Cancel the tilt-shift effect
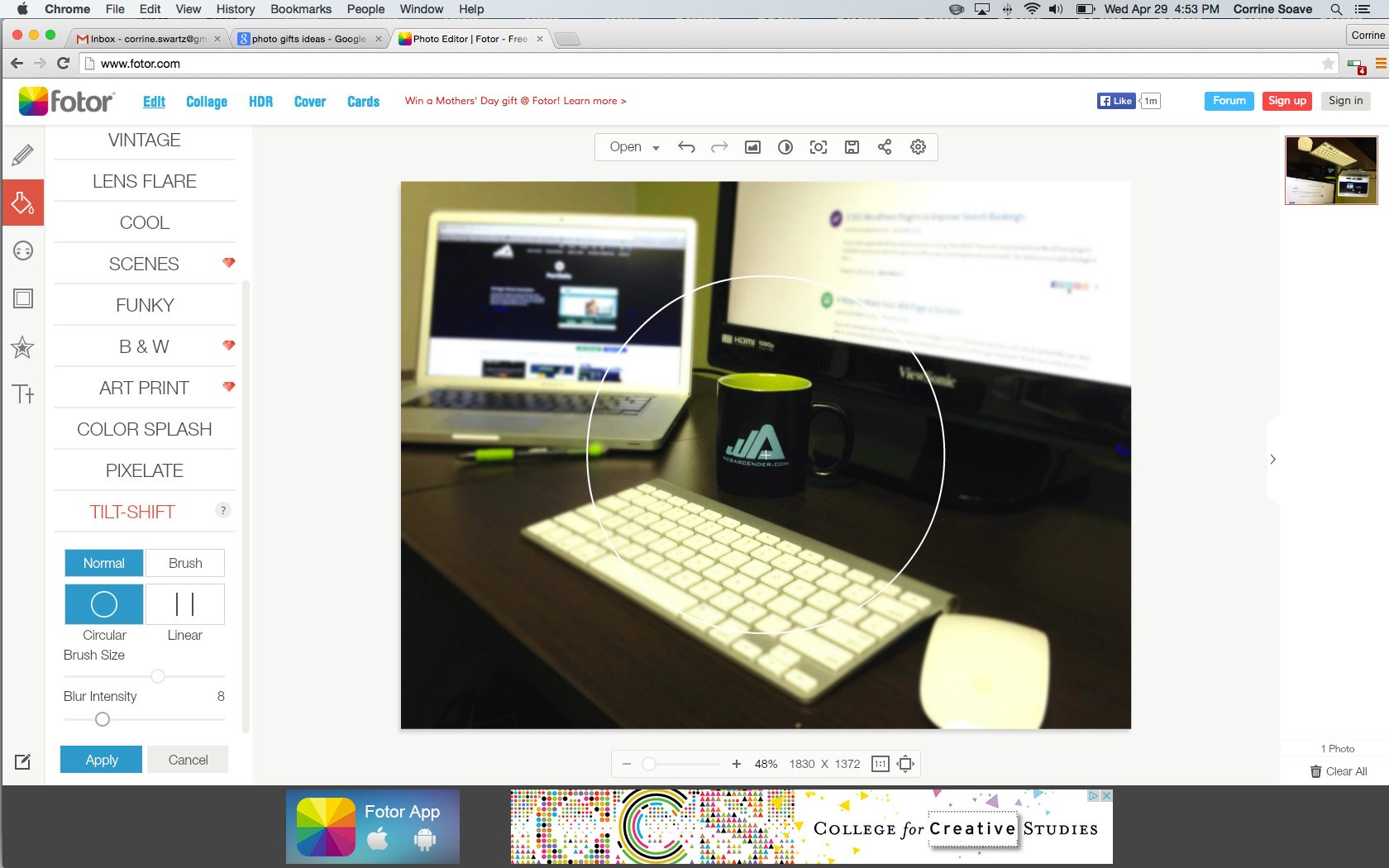The image size is (1389, 868). 188,760
